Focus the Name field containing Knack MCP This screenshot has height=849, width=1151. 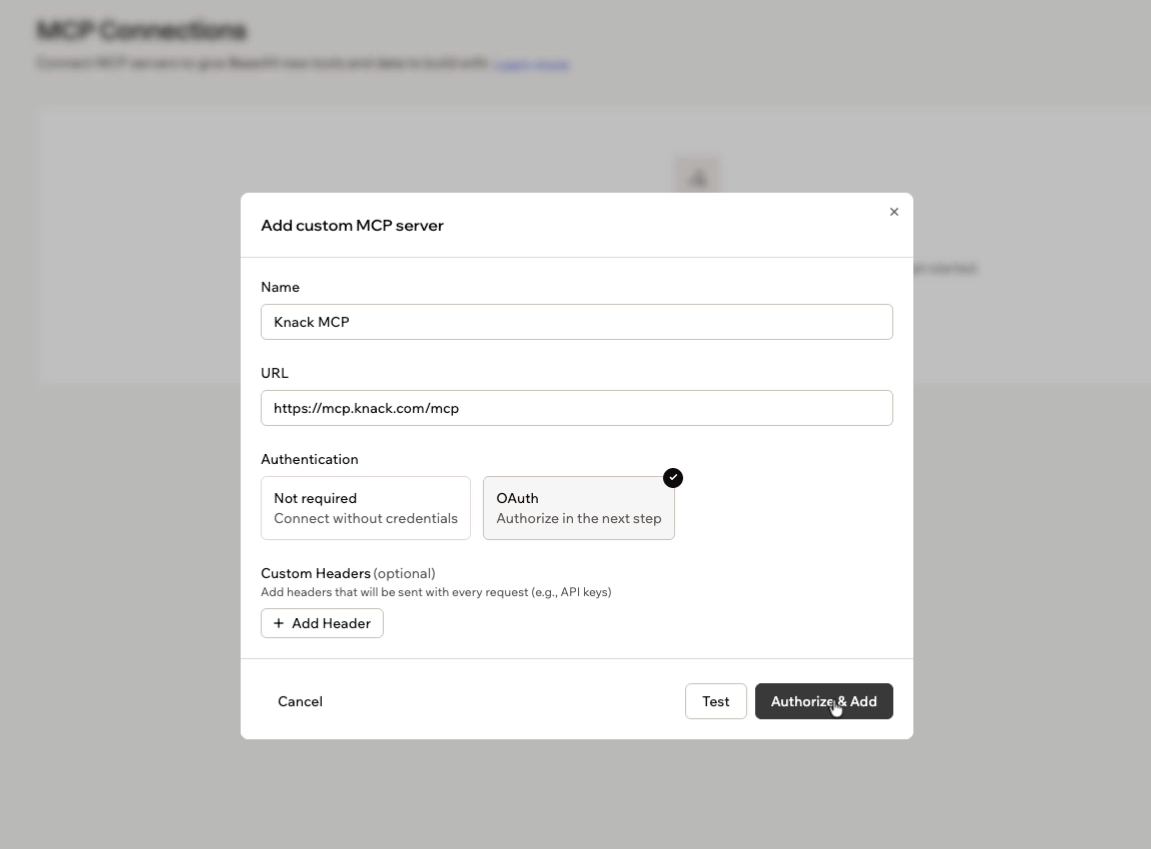pyautogui.click(x=576, y=322)
